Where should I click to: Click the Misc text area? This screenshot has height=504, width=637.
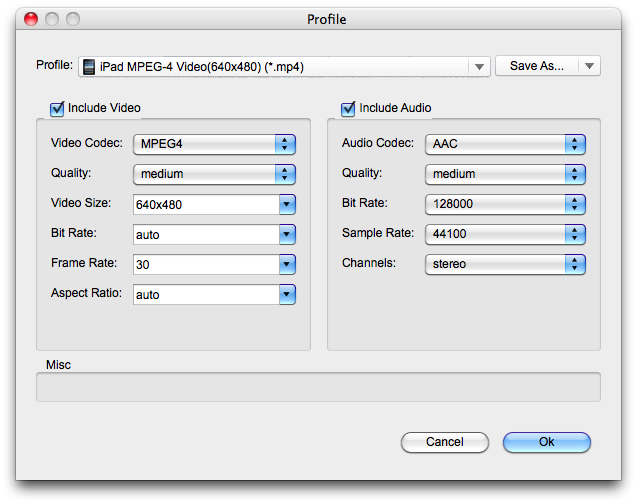coord(318,387)
